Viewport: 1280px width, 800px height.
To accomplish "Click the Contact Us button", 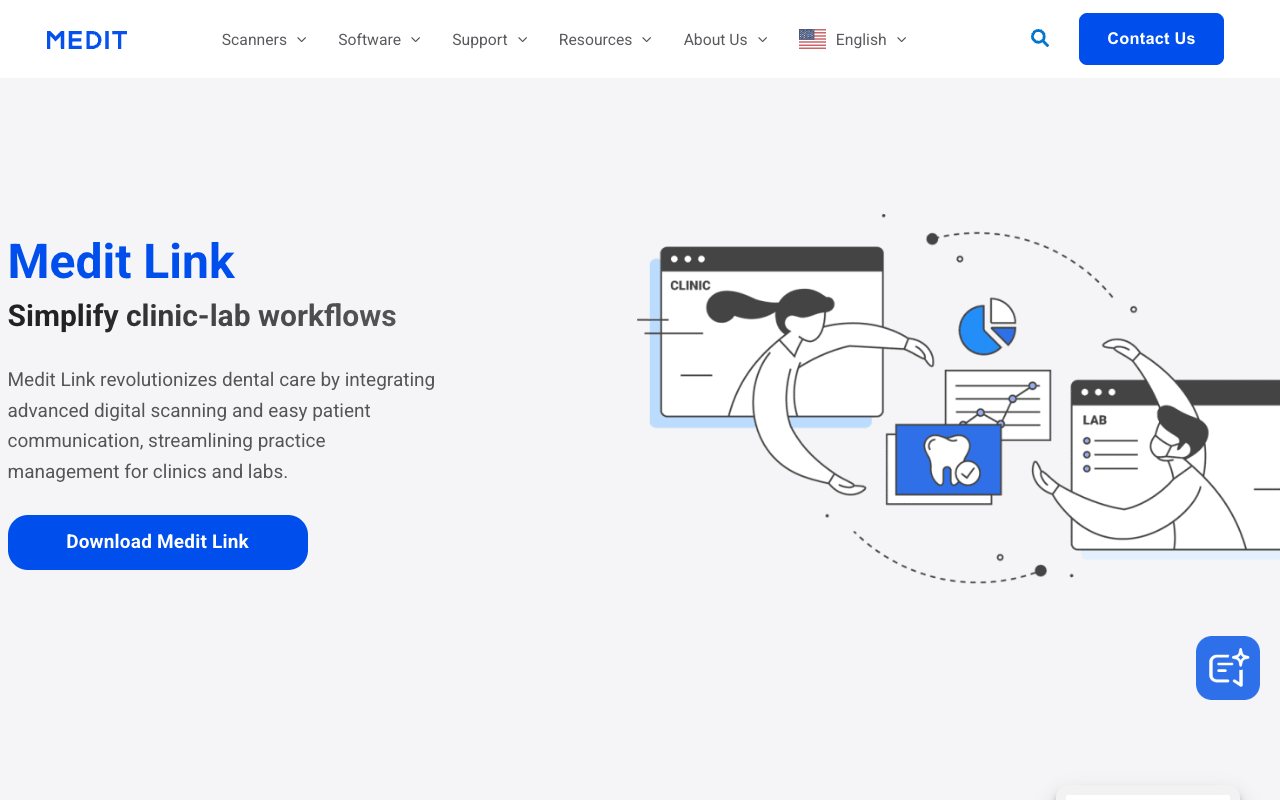I will 1151,39.
